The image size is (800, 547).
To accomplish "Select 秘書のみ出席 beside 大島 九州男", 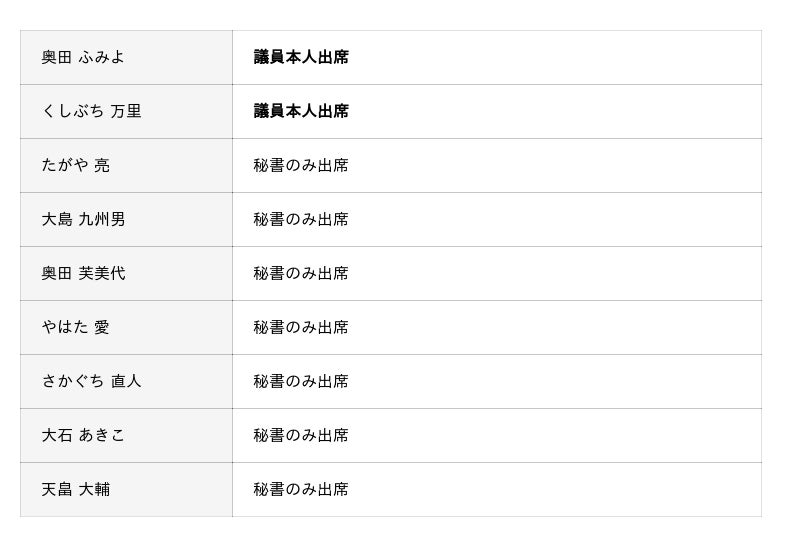I will 301,220.
